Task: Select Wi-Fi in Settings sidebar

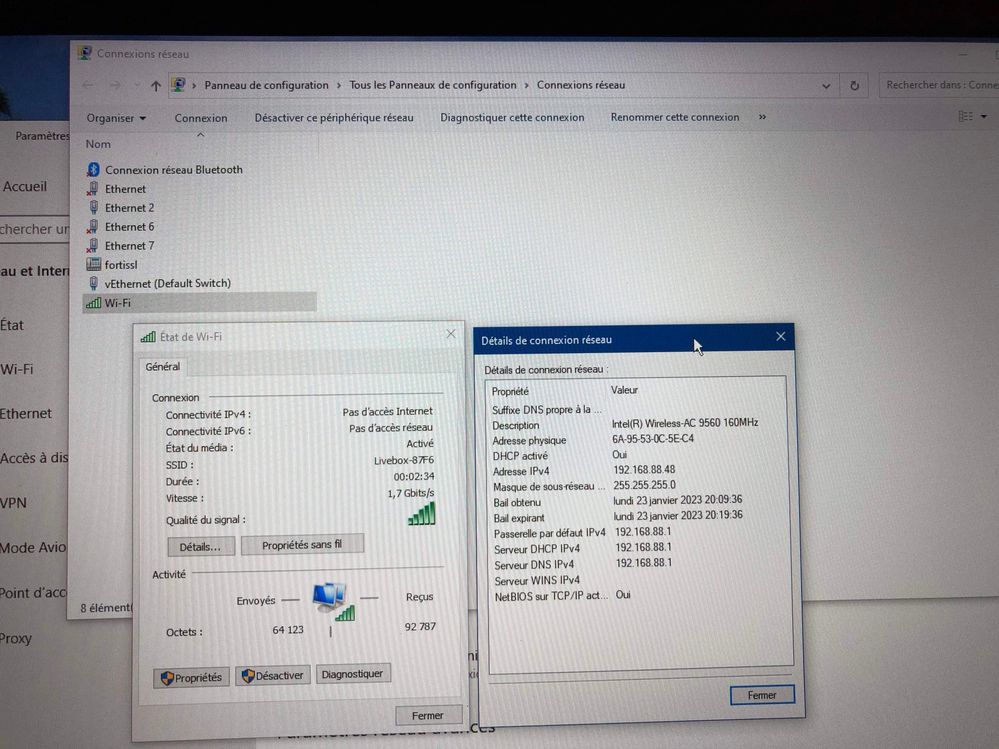Action: click(x=17, y=369)
